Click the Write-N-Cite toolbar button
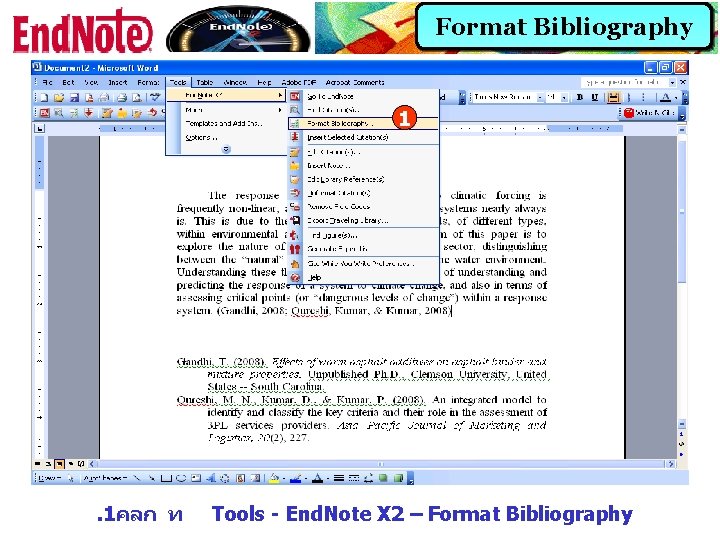This screenshot has width=720, height=540. [649, 112]
